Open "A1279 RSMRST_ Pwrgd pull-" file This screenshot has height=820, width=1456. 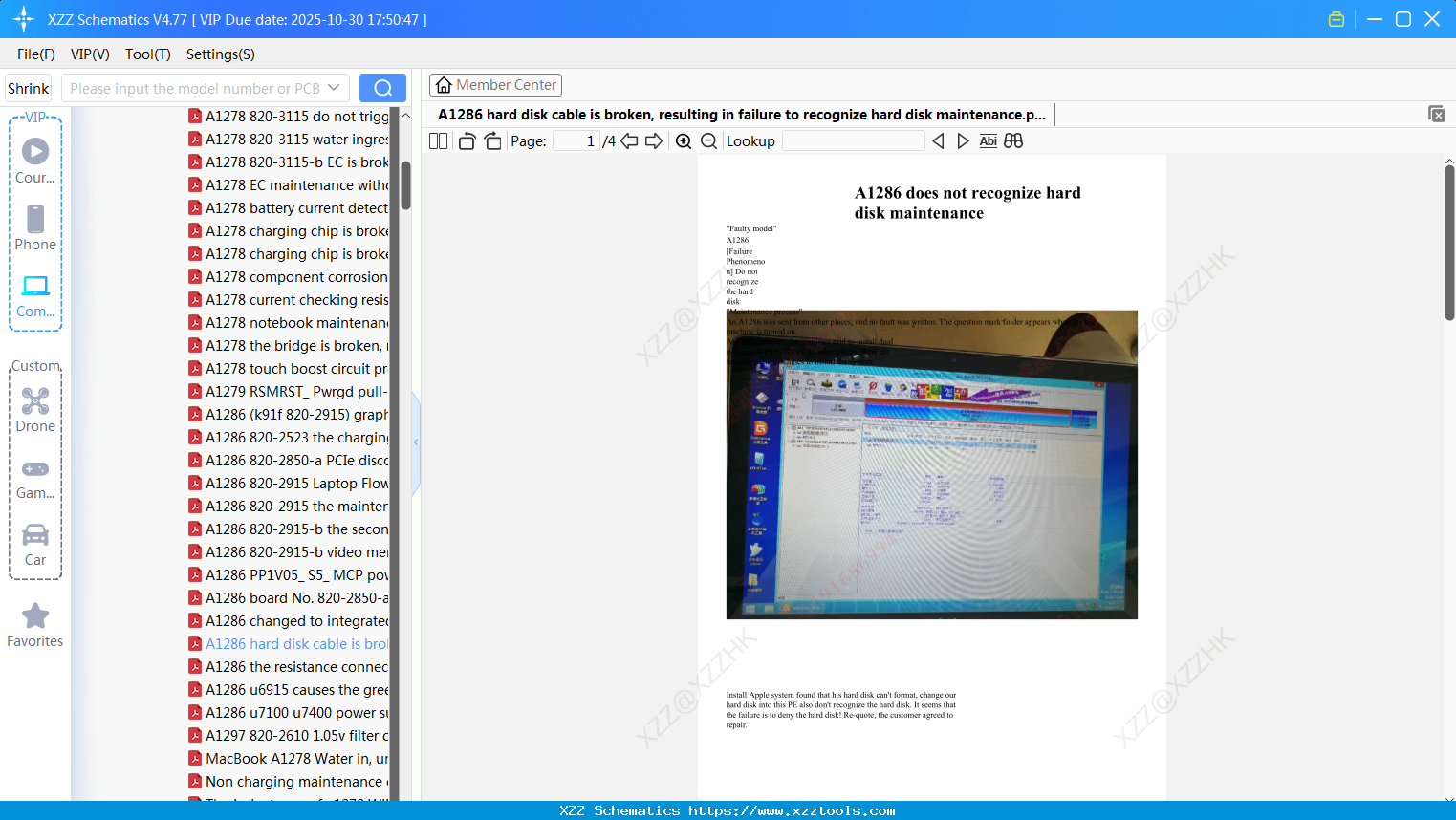289,392
